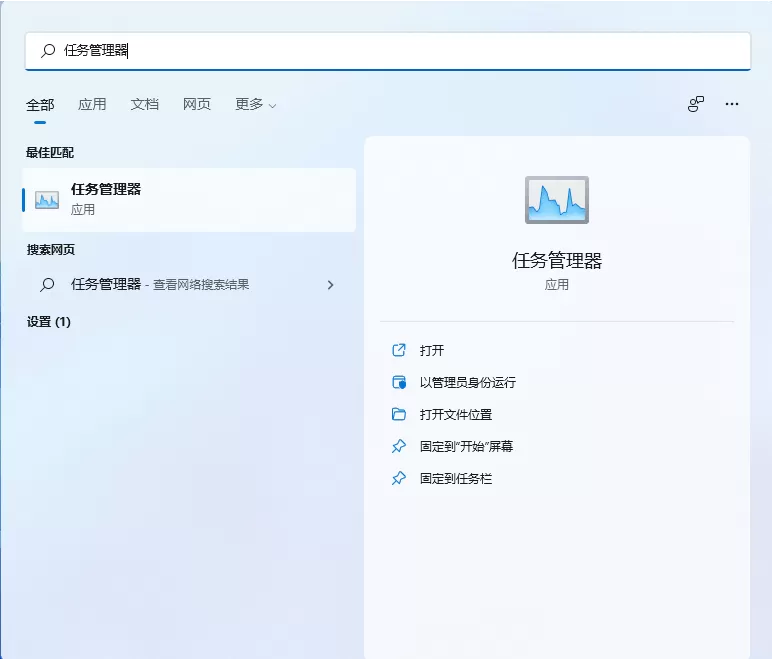Click the 最佳匹配 heading
The image size is (772, 659).
[50, 153]
